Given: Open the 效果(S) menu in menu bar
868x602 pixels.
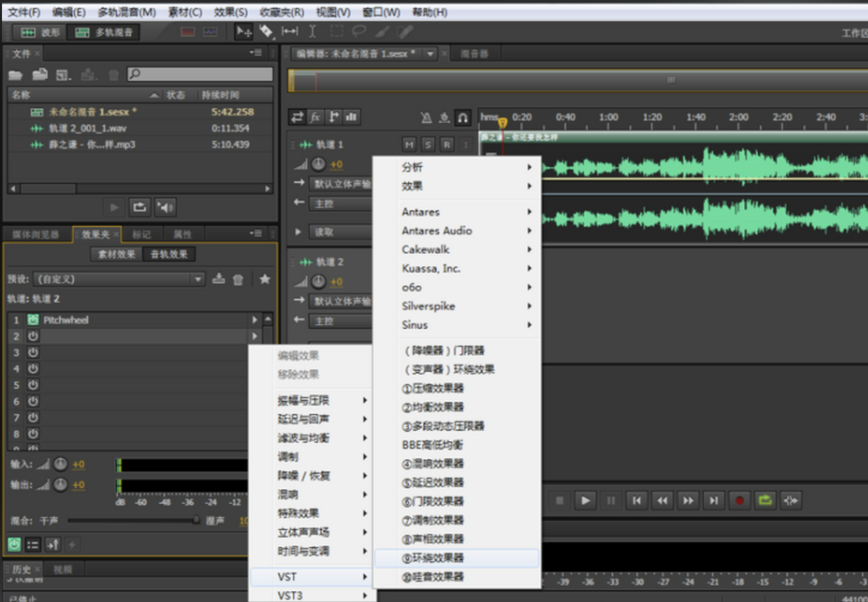Looking at the screenshot, I should [231, 12].
